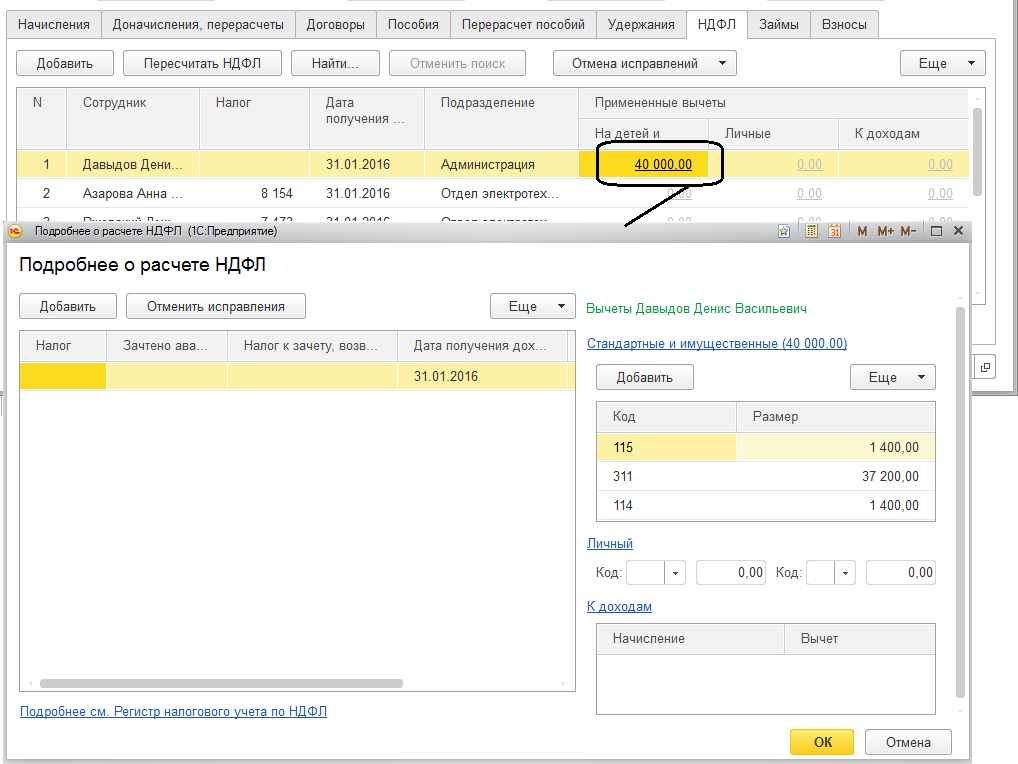Image resolution: width=1018 pixels, height=764 pixels.
Task: Click the 40 000,00 child deductions link
Action: pos(662,165)
